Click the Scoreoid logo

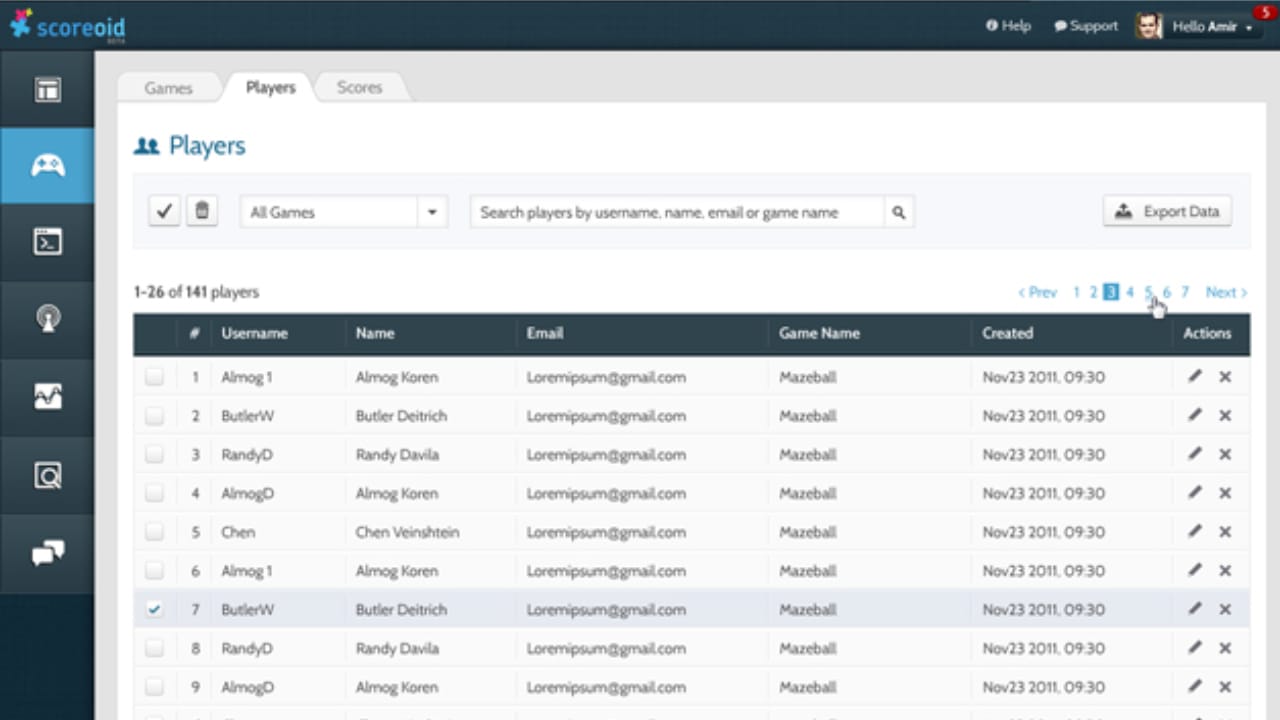[67, 26]
